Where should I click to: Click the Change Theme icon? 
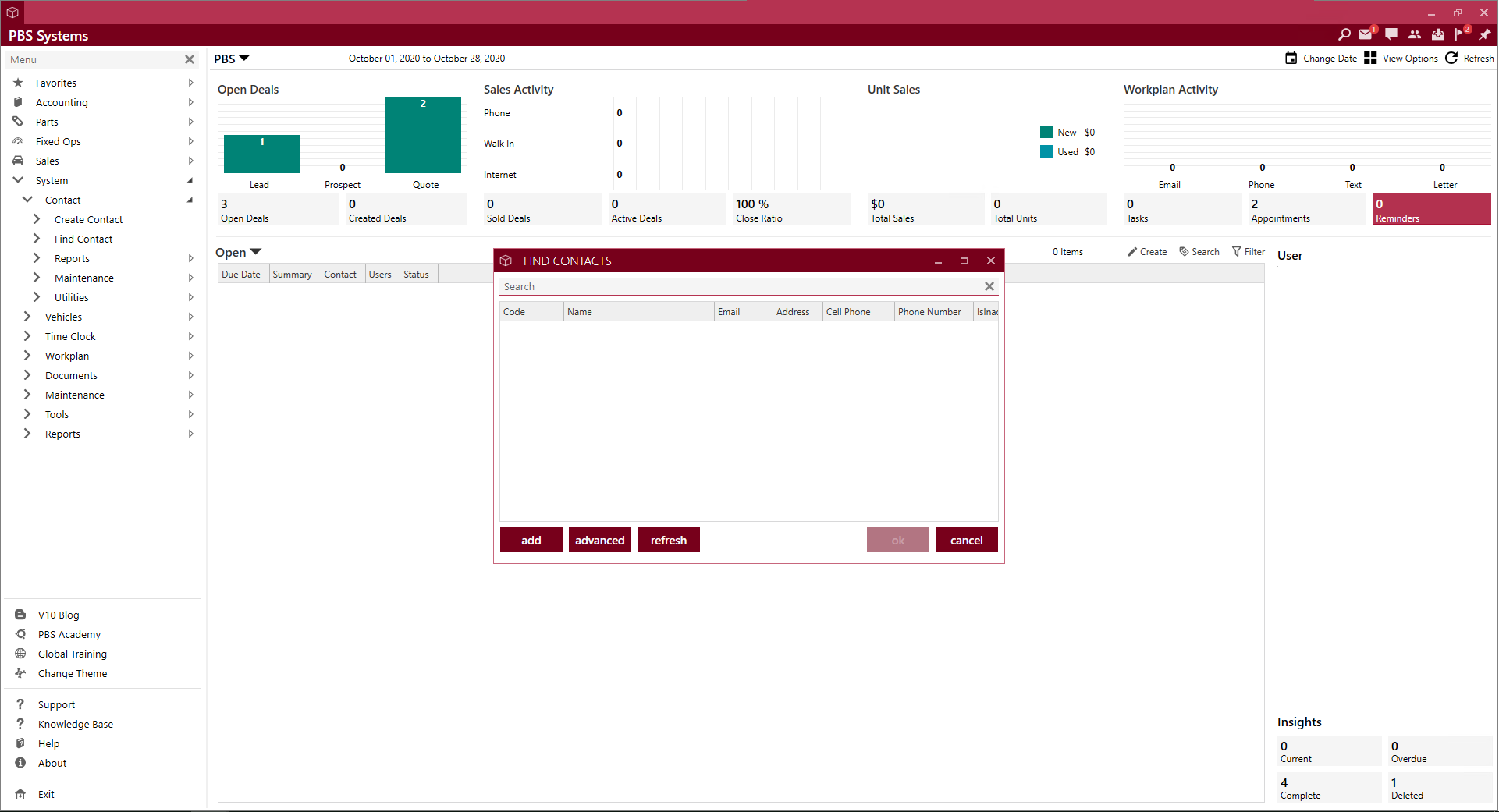(20, 673)
